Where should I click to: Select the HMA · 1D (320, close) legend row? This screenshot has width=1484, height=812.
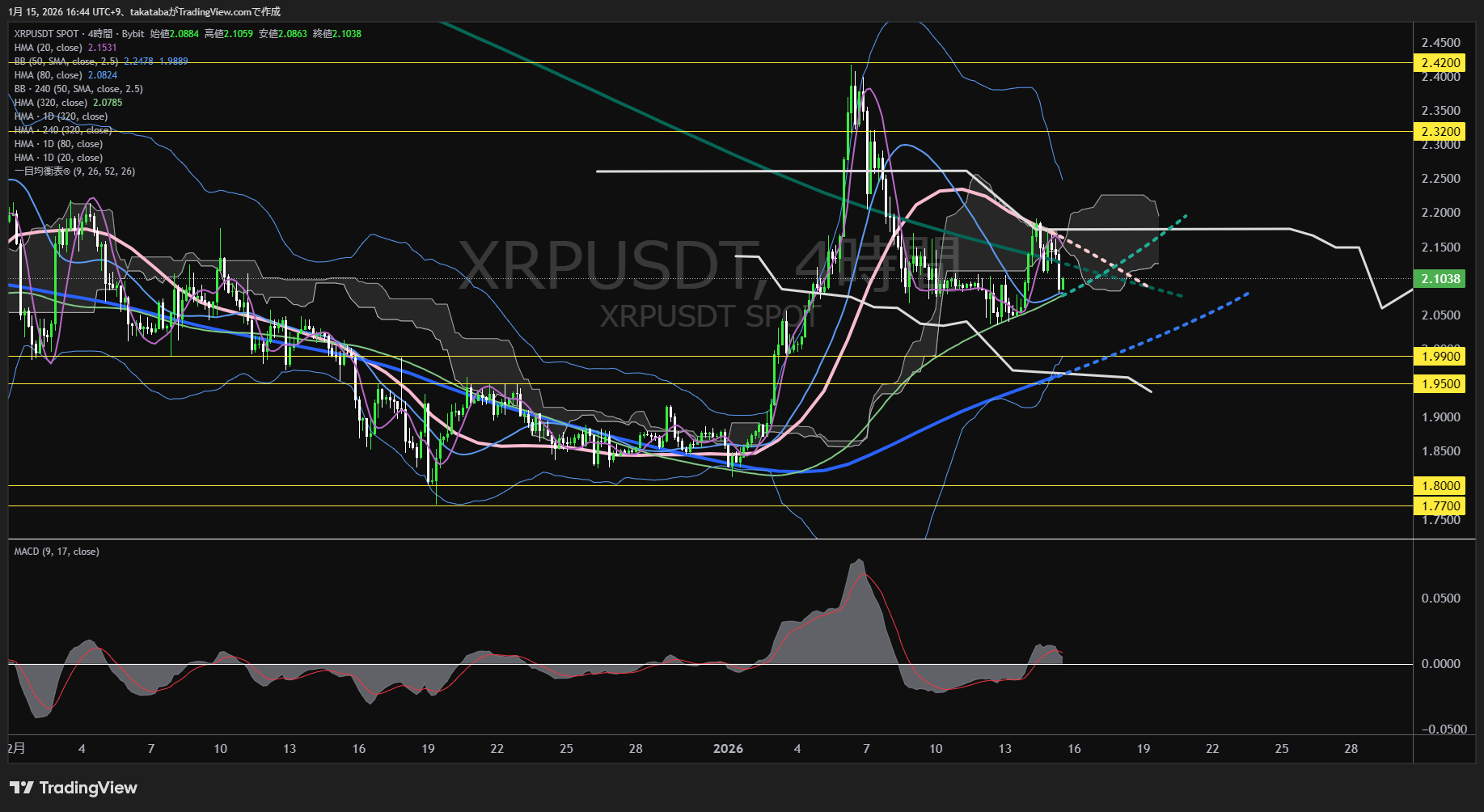coord(61,116)
